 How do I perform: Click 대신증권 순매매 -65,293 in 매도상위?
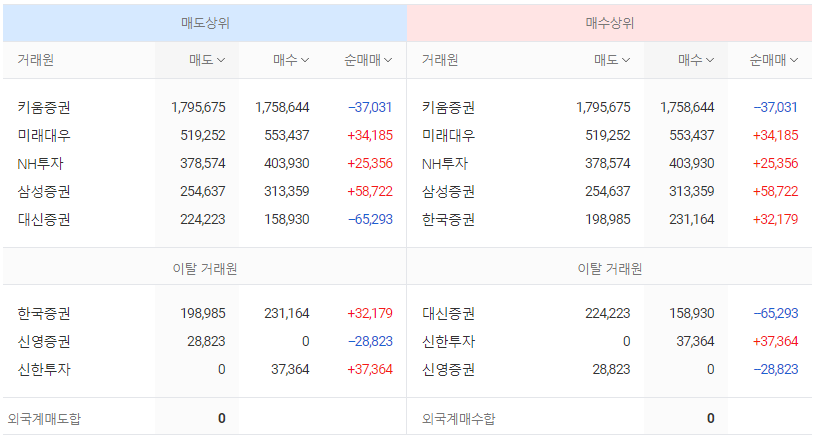pyautogui.click(x=370, y=220)
